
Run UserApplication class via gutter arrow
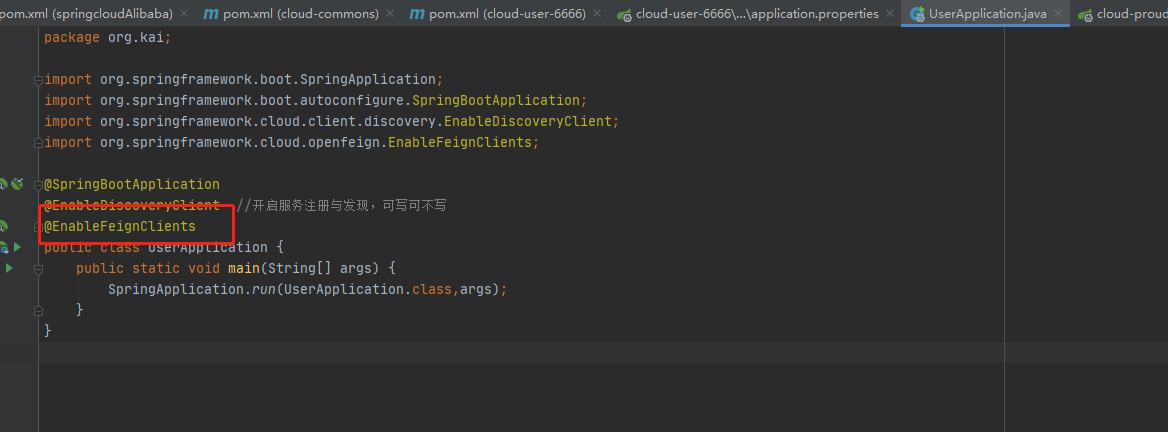(x=17, y=247)
